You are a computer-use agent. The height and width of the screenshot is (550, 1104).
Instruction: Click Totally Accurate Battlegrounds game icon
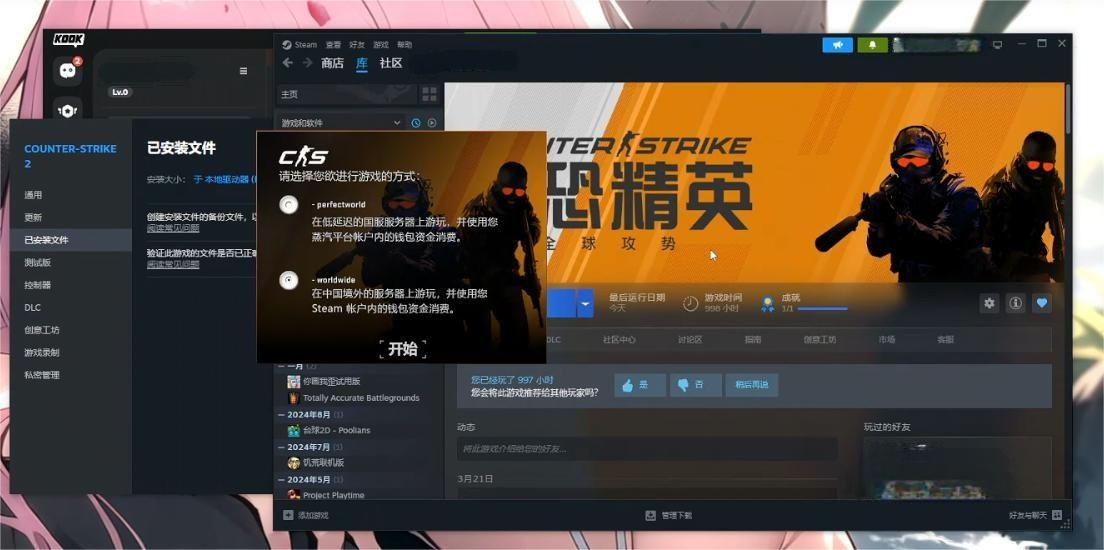[x=294, y=398]
